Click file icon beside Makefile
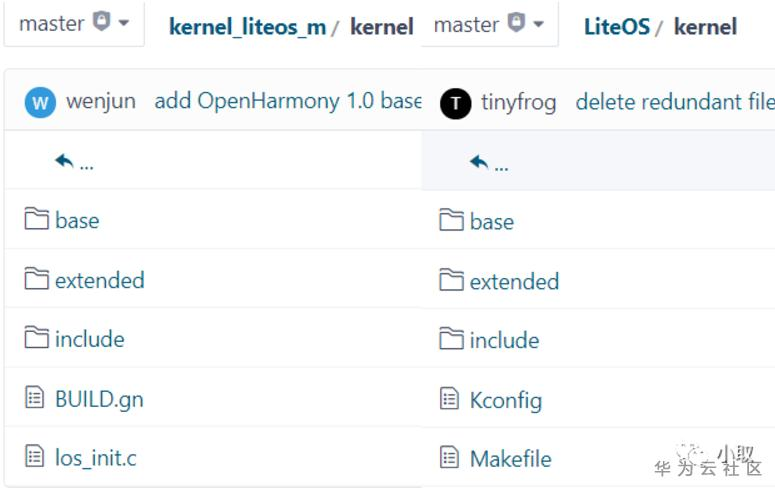775x494 pixels. point(450,459)
